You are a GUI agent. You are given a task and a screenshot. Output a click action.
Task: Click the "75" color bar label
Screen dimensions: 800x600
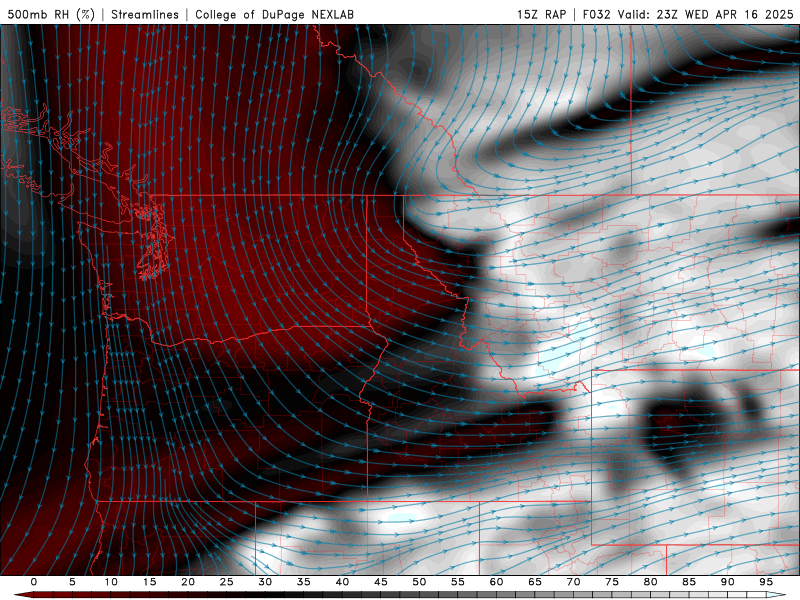pos(612,582)
